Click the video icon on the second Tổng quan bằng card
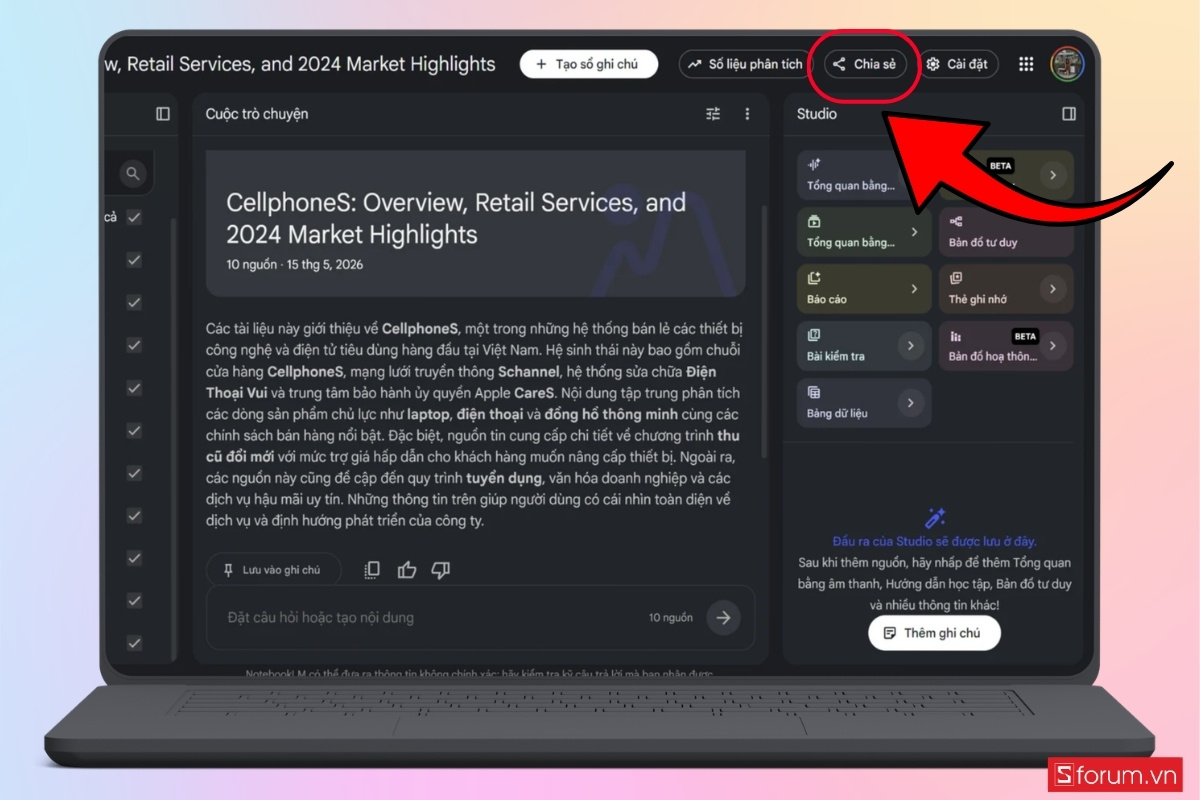The height and width of the screenshot is (800, 1200). 814,221
